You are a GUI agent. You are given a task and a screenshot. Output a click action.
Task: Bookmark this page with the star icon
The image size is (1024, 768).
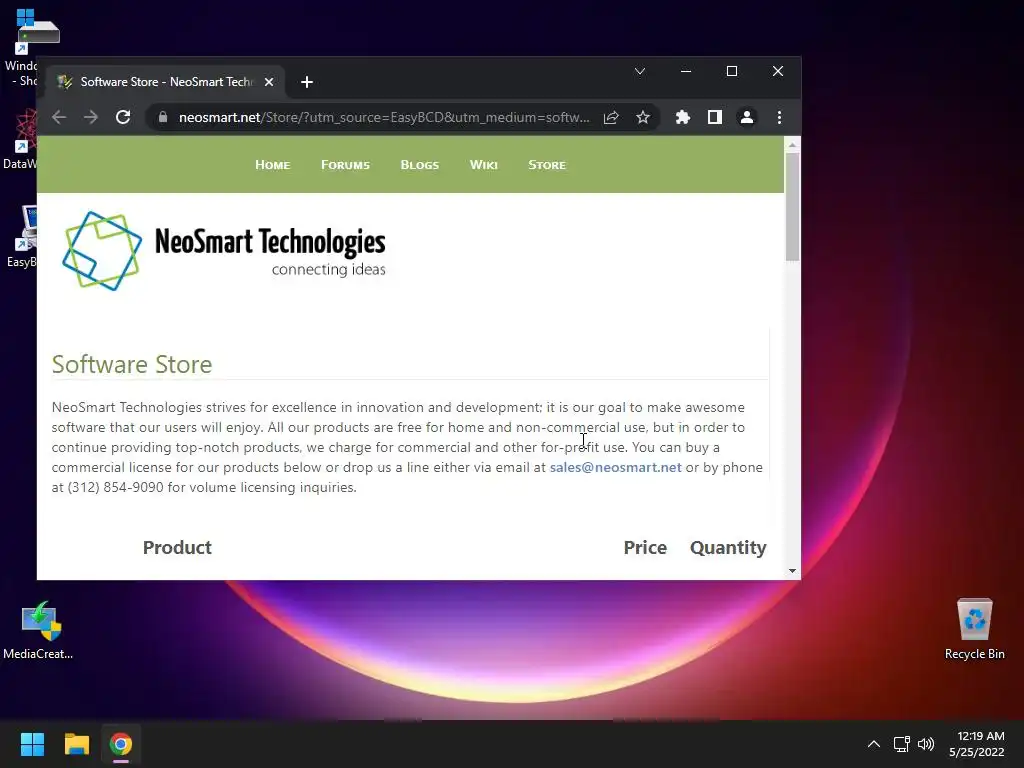pos(643,118)
